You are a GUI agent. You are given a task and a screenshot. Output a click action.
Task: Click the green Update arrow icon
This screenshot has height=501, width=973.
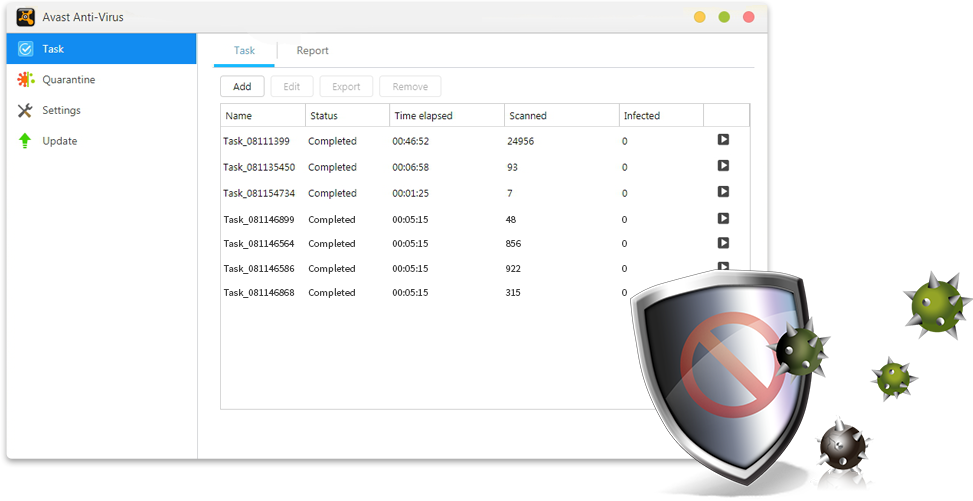(x=25, y=141)
